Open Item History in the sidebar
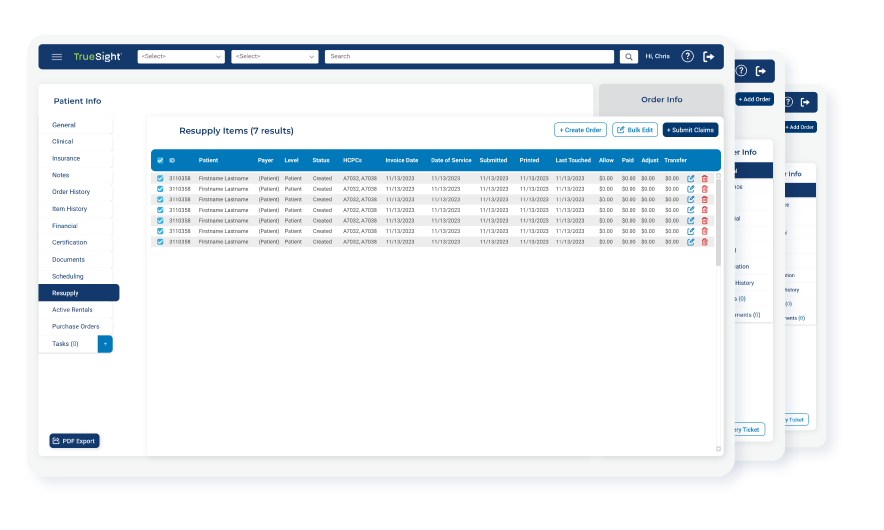Viewport: 884px width, 530px height. [x=76, y=209]
